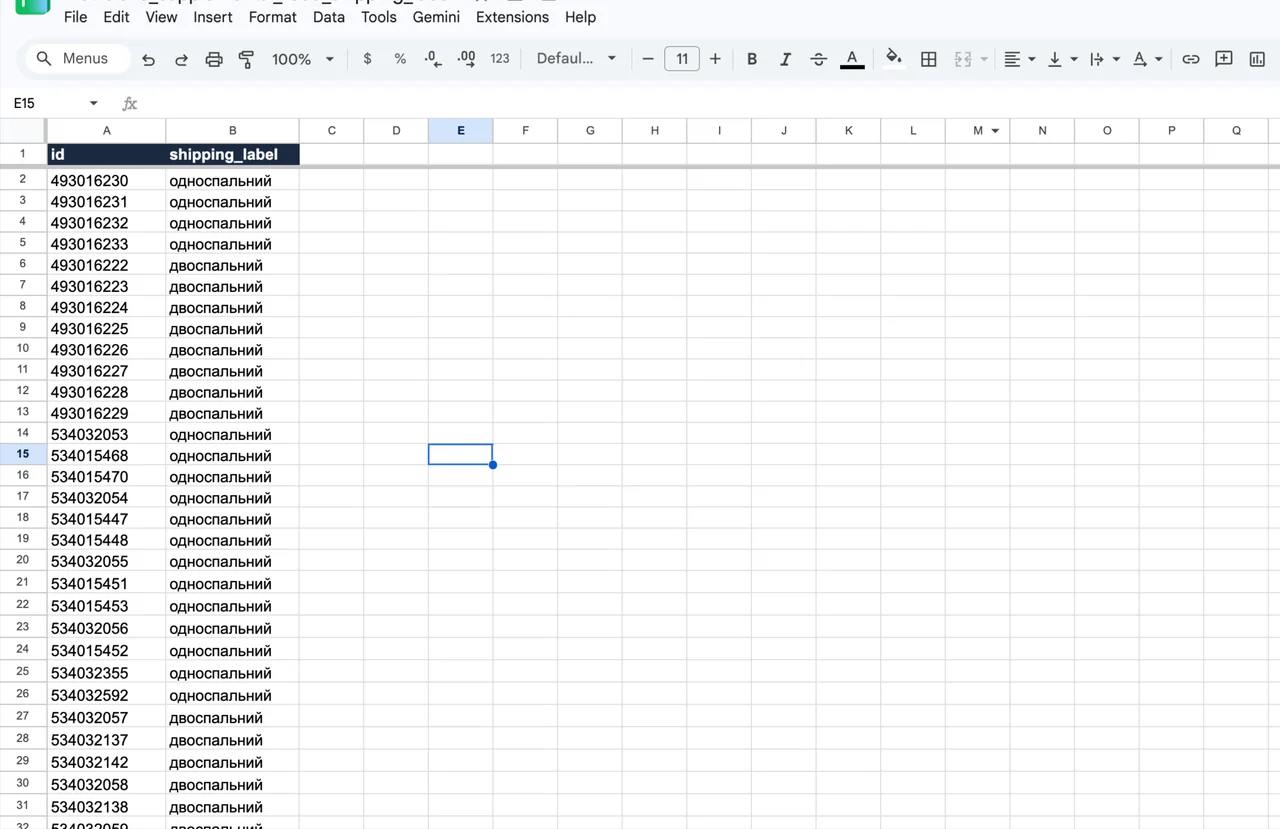Open the File menu
The width and height of the screenshot is (1280, 829).
pos(75,17)
